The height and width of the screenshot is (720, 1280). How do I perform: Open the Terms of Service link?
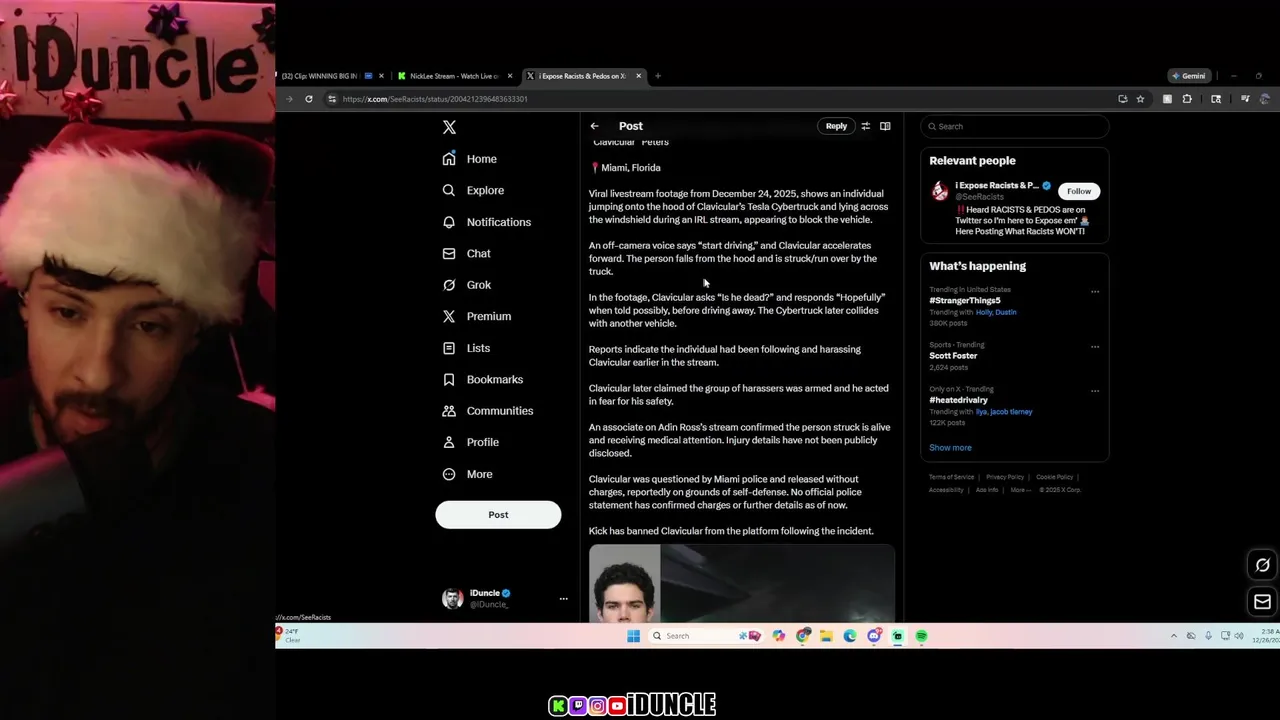click(951, 477)
